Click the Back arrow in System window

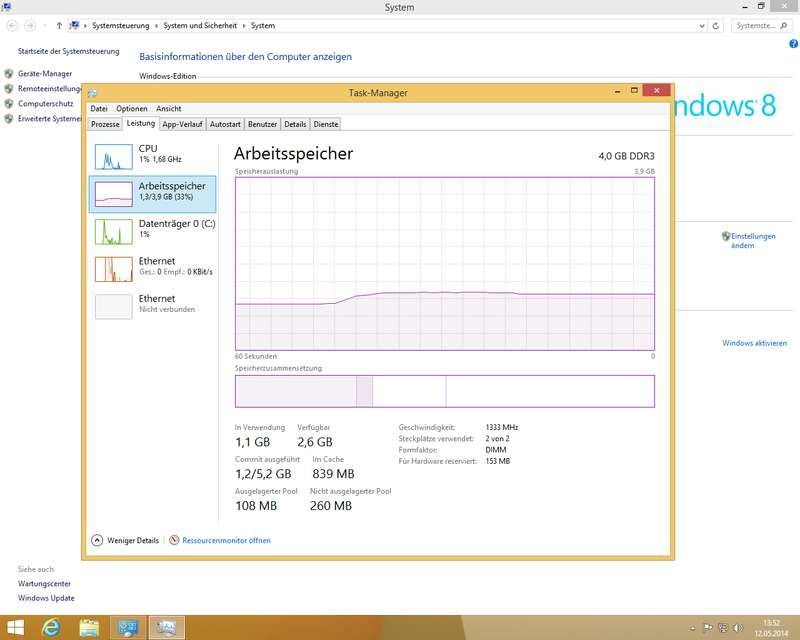coord(13,26)
